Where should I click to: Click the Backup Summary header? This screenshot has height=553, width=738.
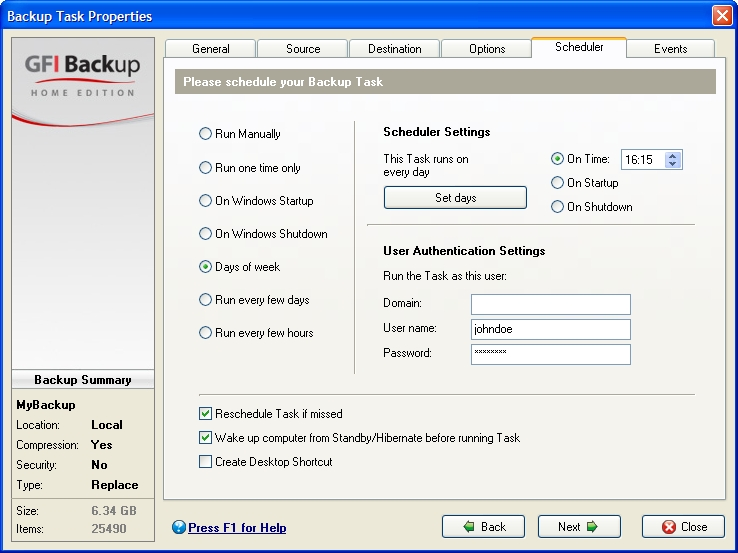(83, 380)
